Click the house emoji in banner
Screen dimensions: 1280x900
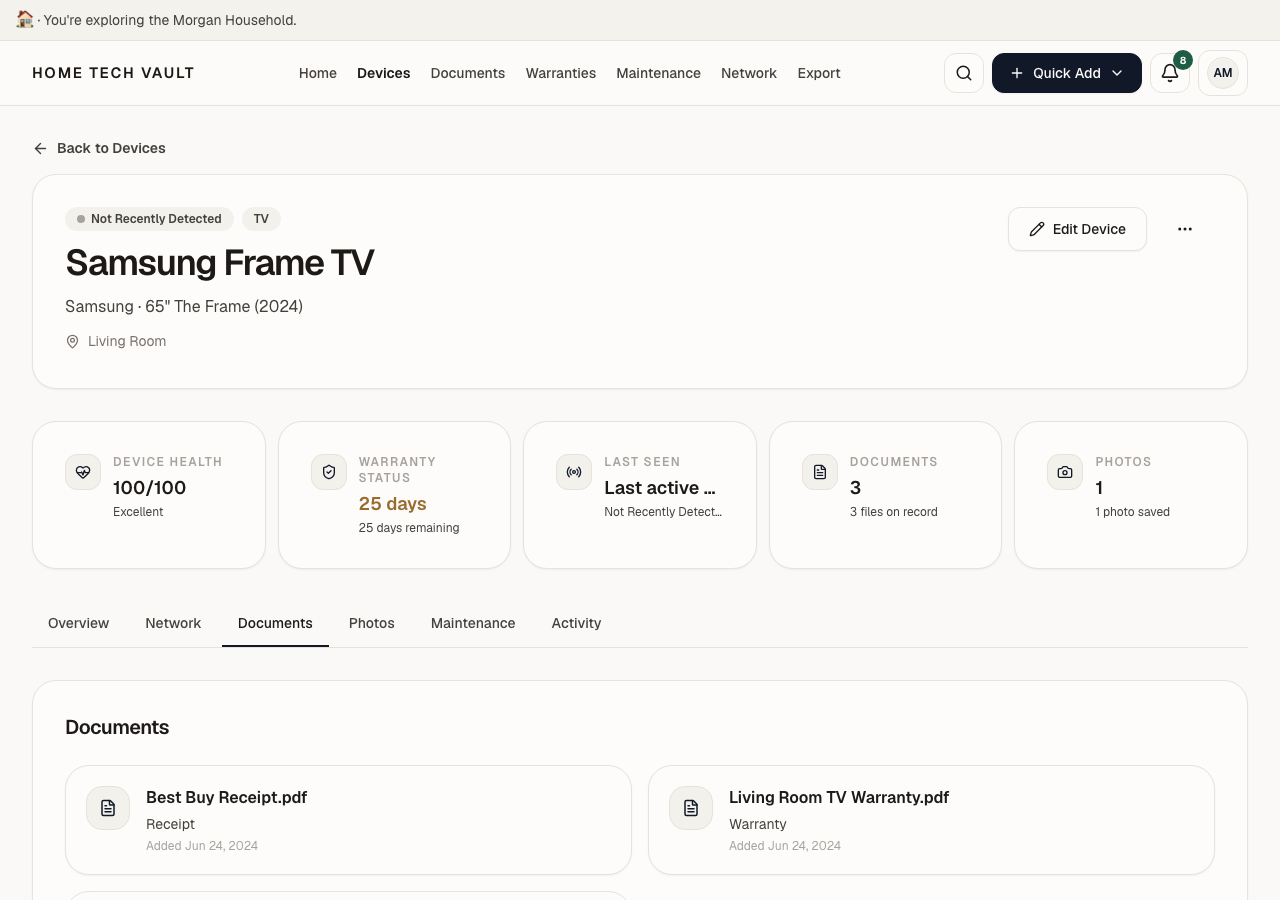(25, 19)
